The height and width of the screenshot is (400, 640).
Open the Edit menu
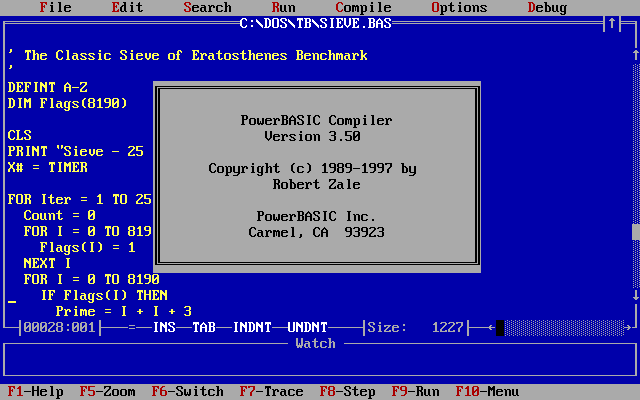point(127,7)
